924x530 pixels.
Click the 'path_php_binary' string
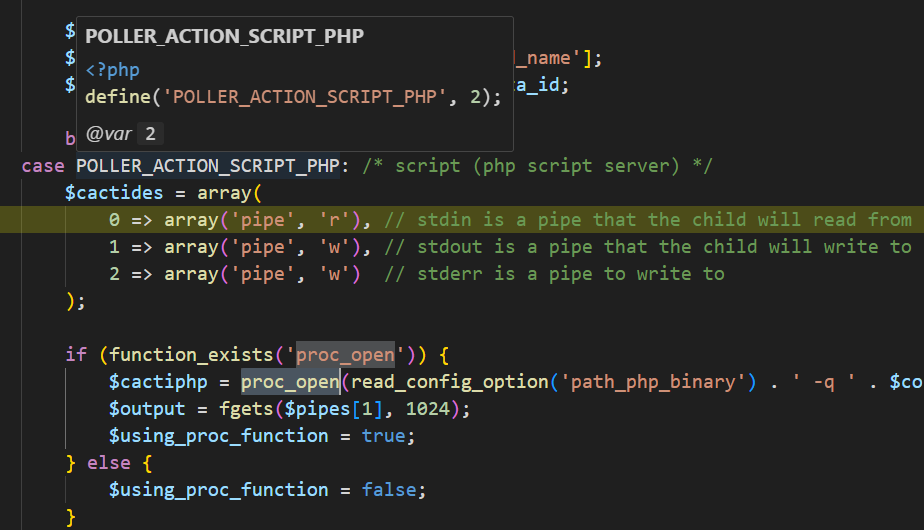(654, 381)
